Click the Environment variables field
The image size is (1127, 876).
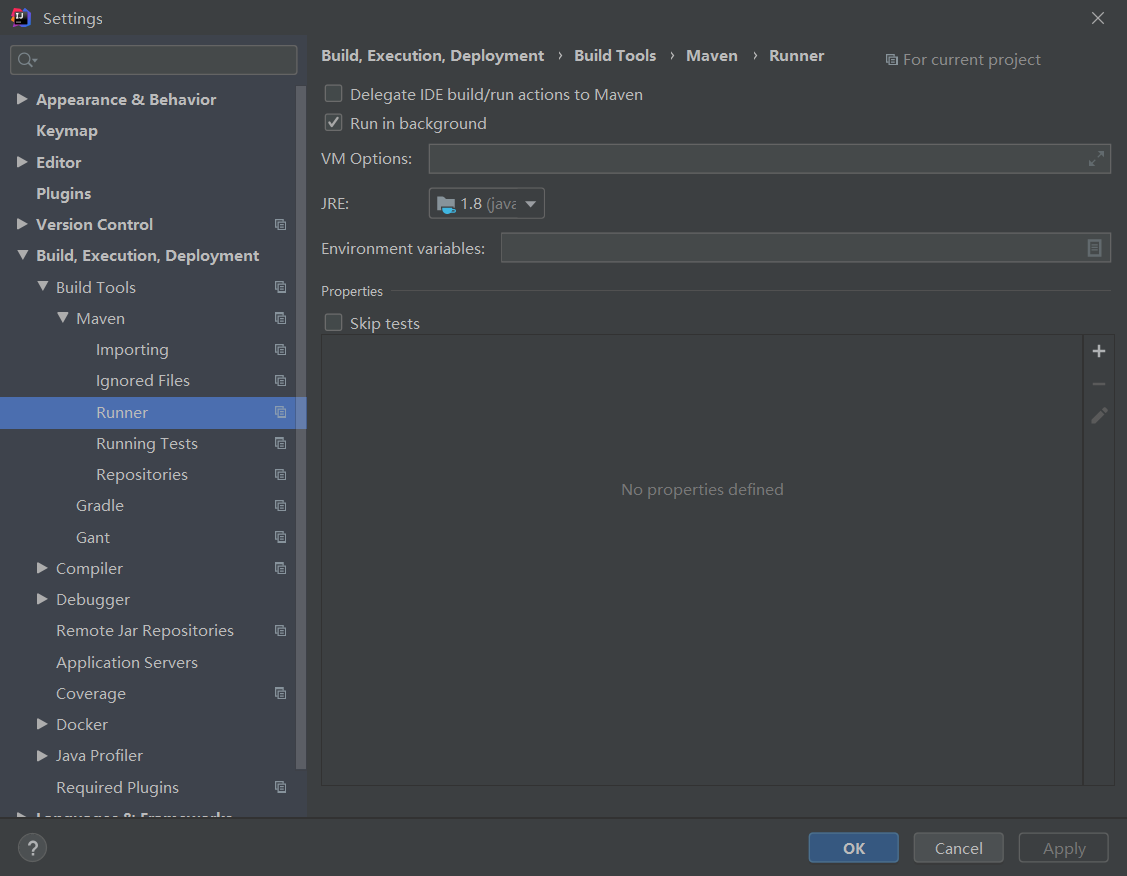pyautogui.click(x=806, y=248)
